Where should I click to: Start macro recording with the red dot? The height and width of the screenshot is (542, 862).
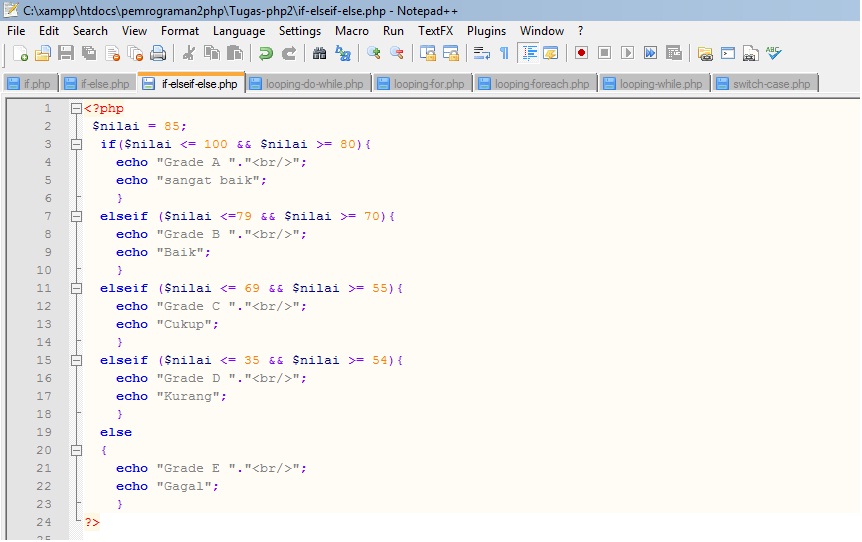click(581, 53)
